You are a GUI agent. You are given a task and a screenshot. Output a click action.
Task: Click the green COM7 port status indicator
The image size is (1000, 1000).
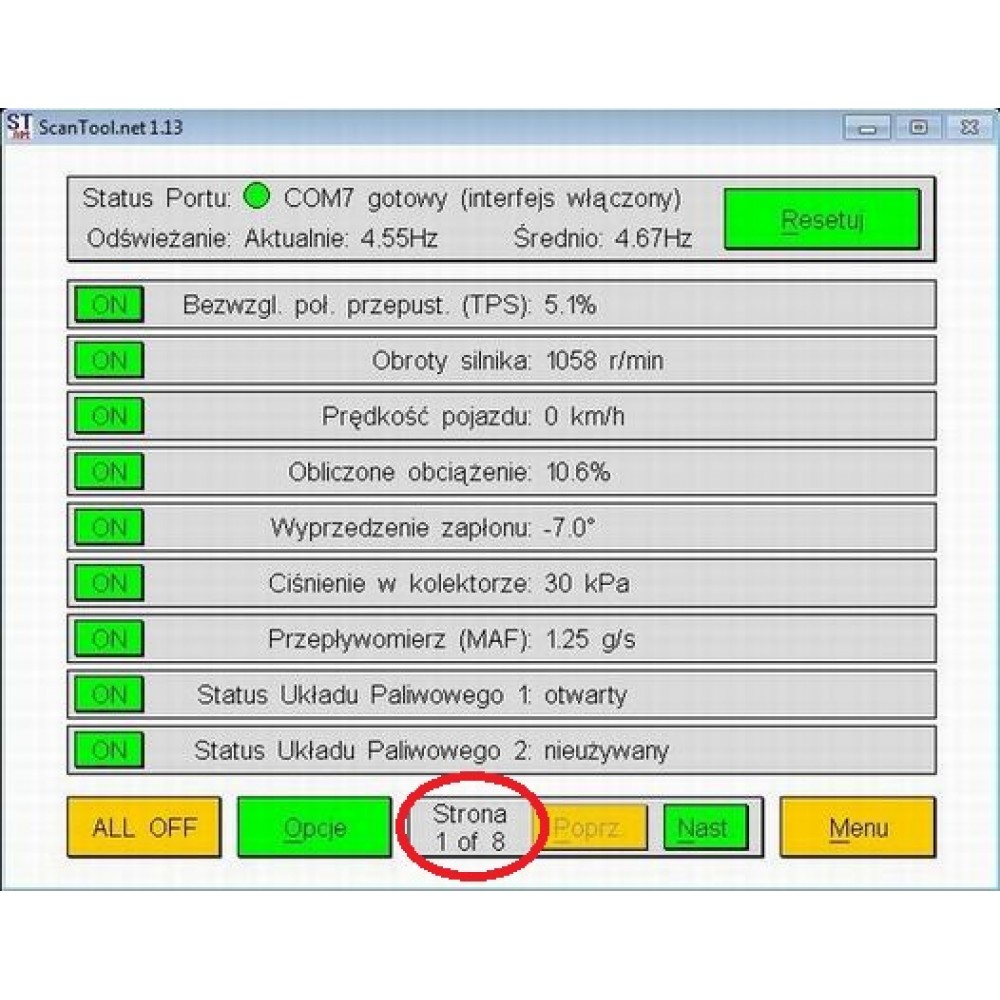coord(257,197)
